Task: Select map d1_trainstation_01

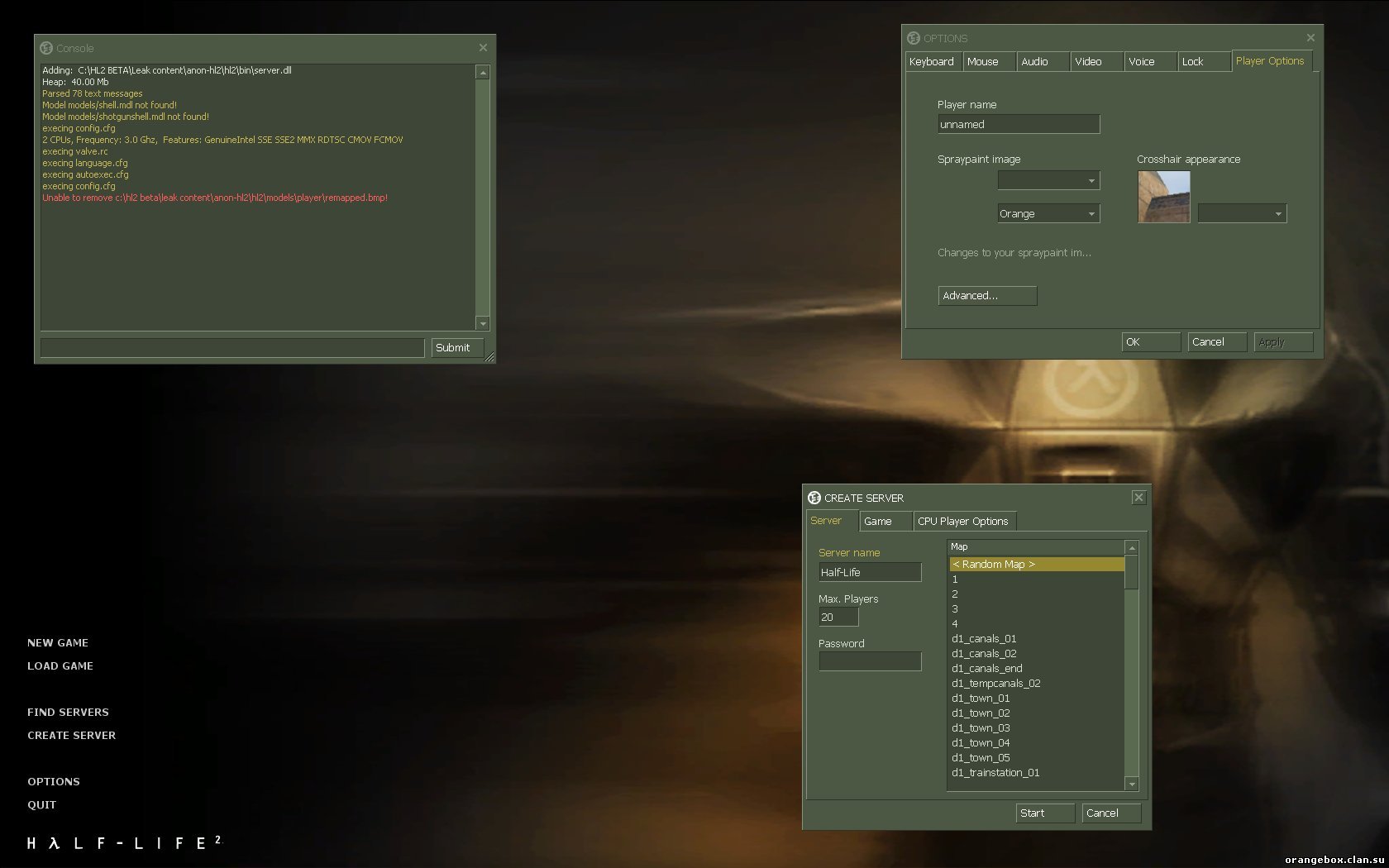Action: (1037, 773)
